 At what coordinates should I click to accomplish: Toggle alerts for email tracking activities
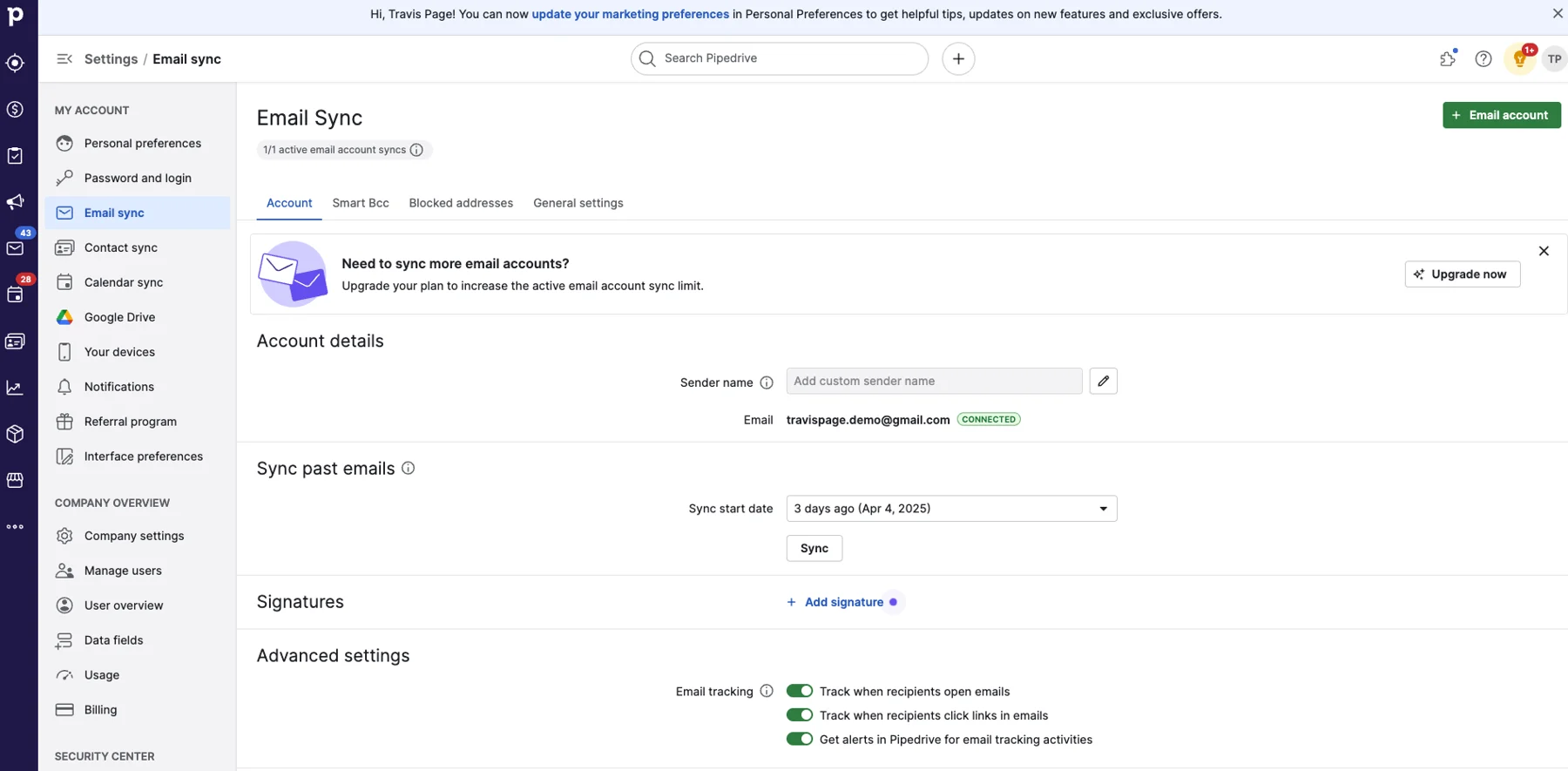[x=800, y=739]
